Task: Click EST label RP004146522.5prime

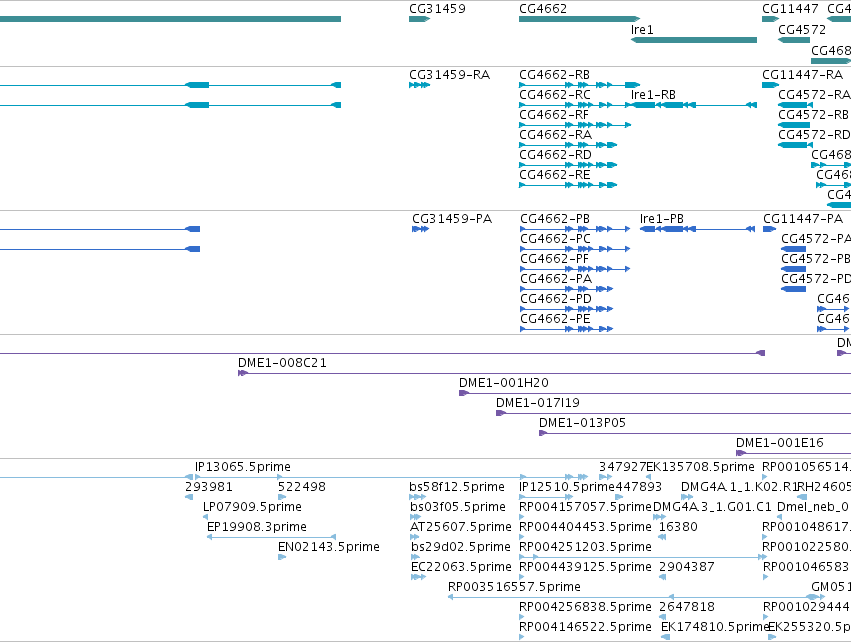Action: coord(585,628)
